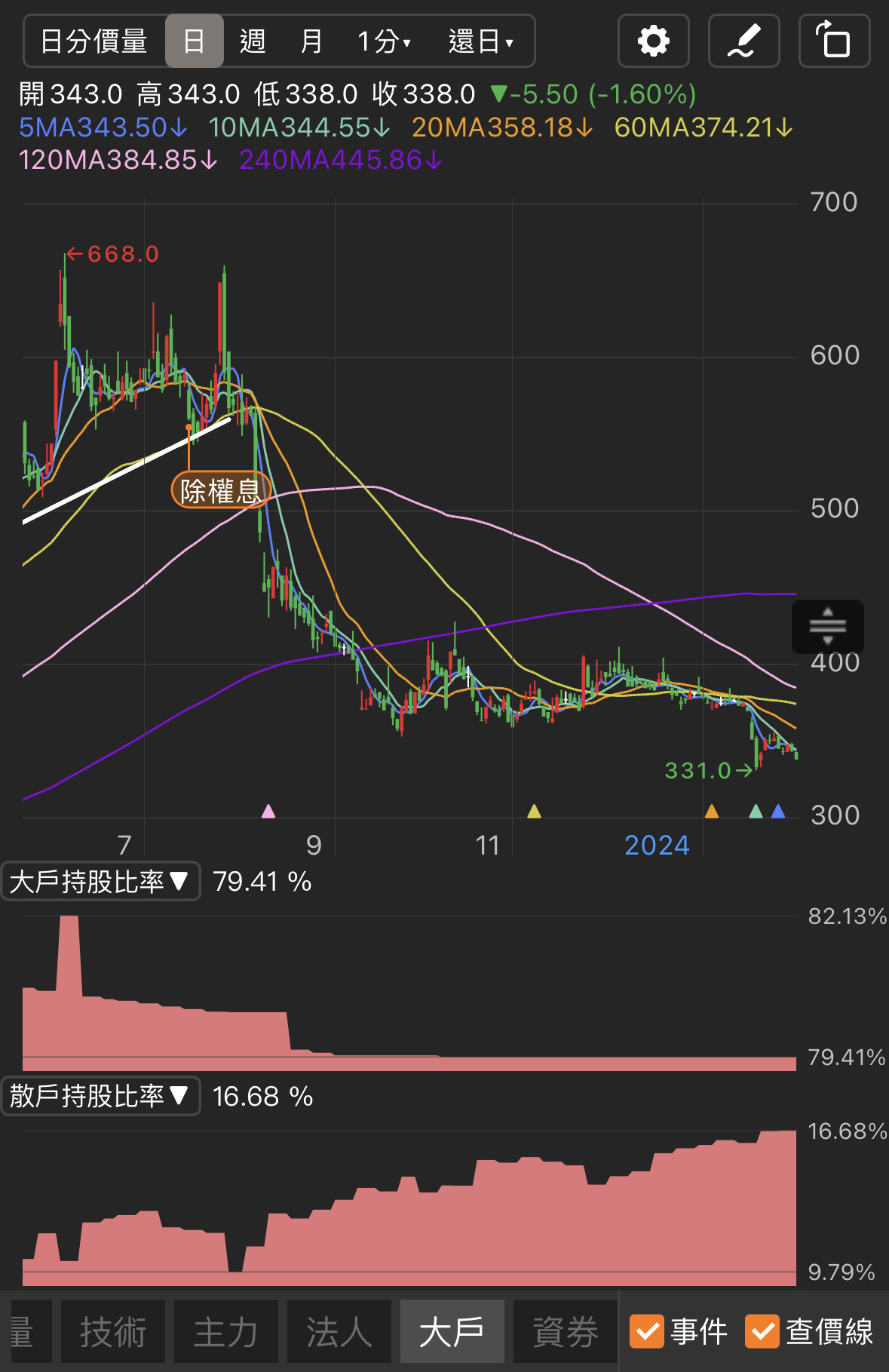Open the 1分 minute interval dropdown

click(385, 41)
